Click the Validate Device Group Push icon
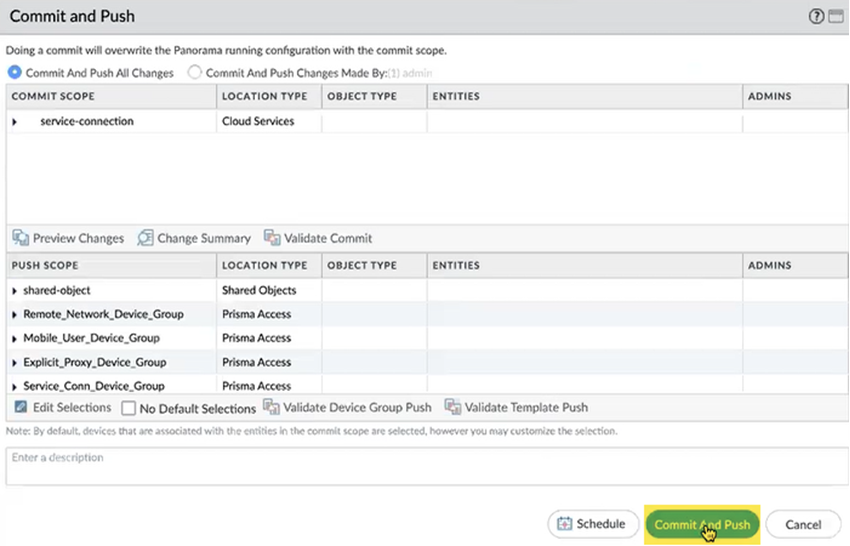 click(x=271, y=407)
